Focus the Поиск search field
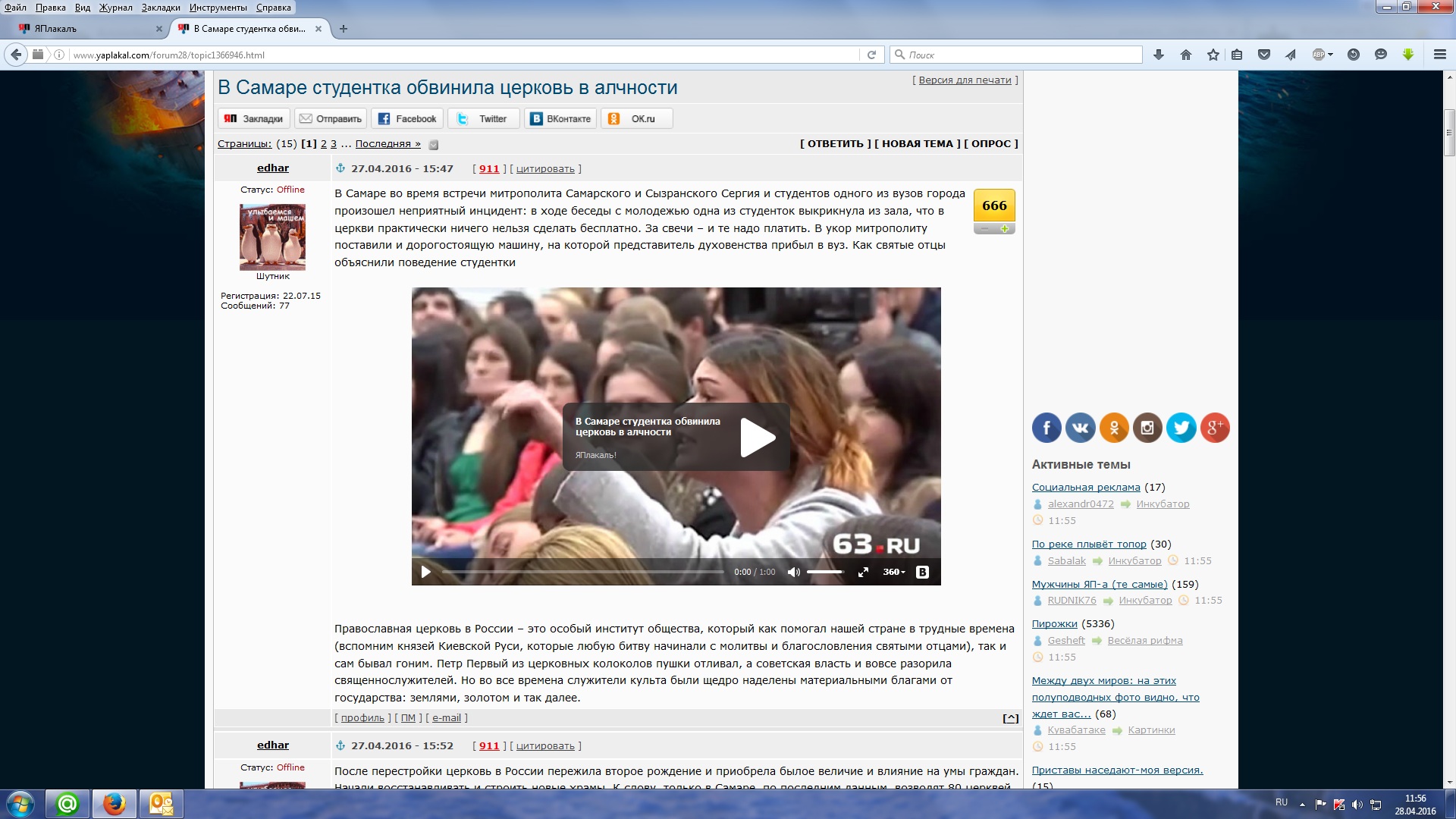 tap(1016, 55)
